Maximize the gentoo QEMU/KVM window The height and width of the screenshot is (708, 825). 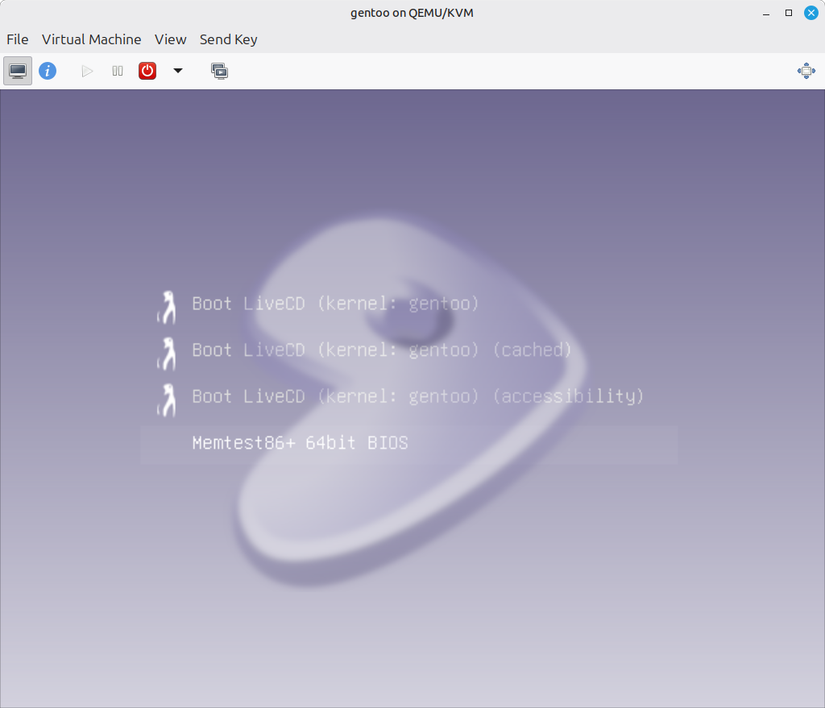tap(788, 13)
